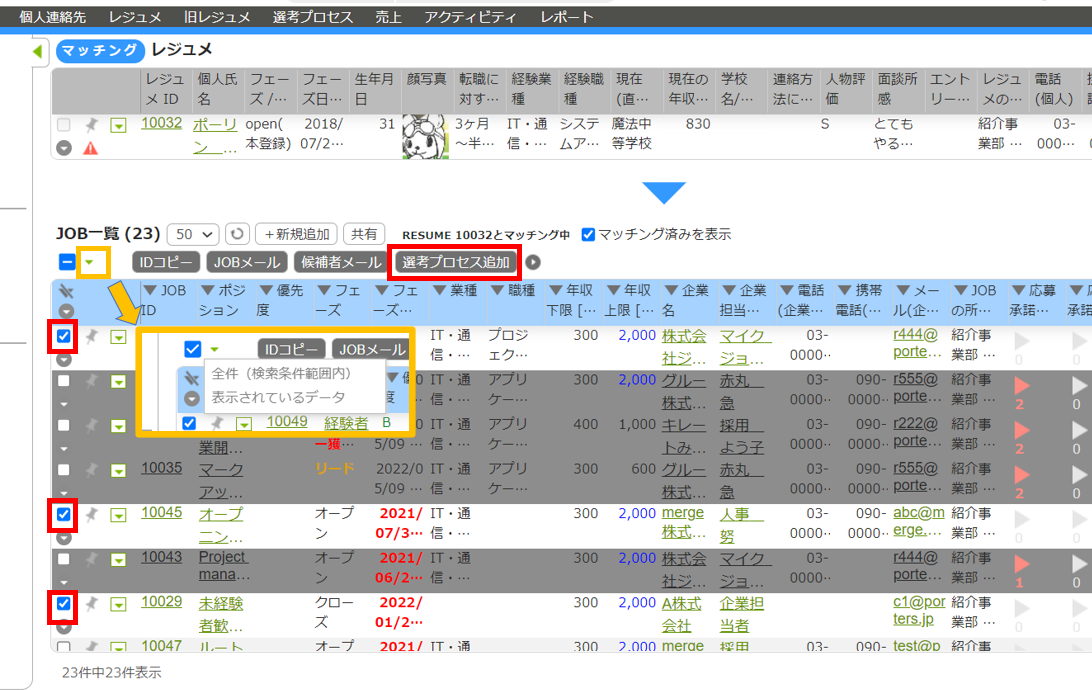Click the green collapse arrow at left edge
Viewport: 1092px width, 690px height.
tap(38, 51)
